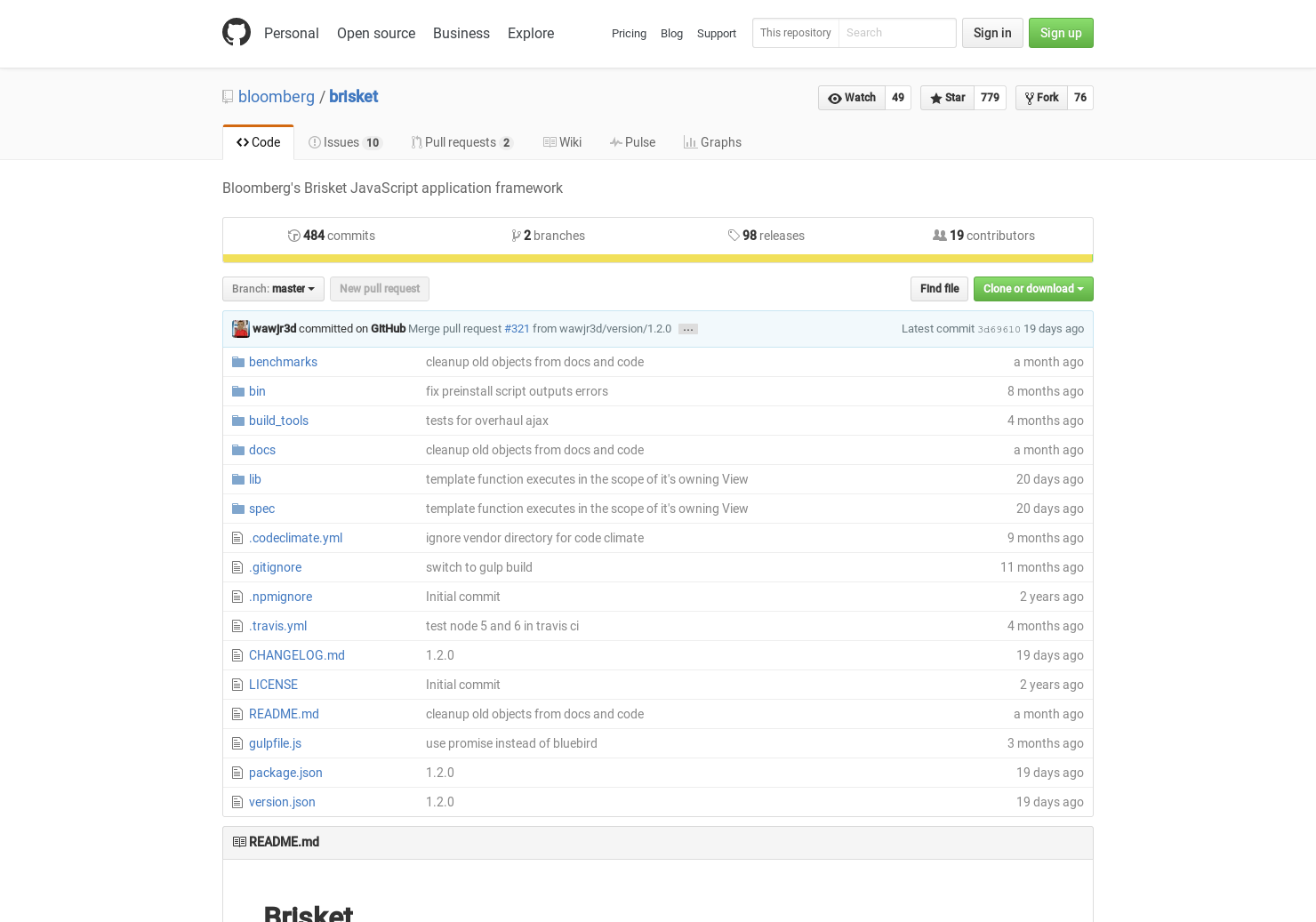Click the branches fork icon
Viewport: 1316px width, 922px height.
click(x=516, y=236)
